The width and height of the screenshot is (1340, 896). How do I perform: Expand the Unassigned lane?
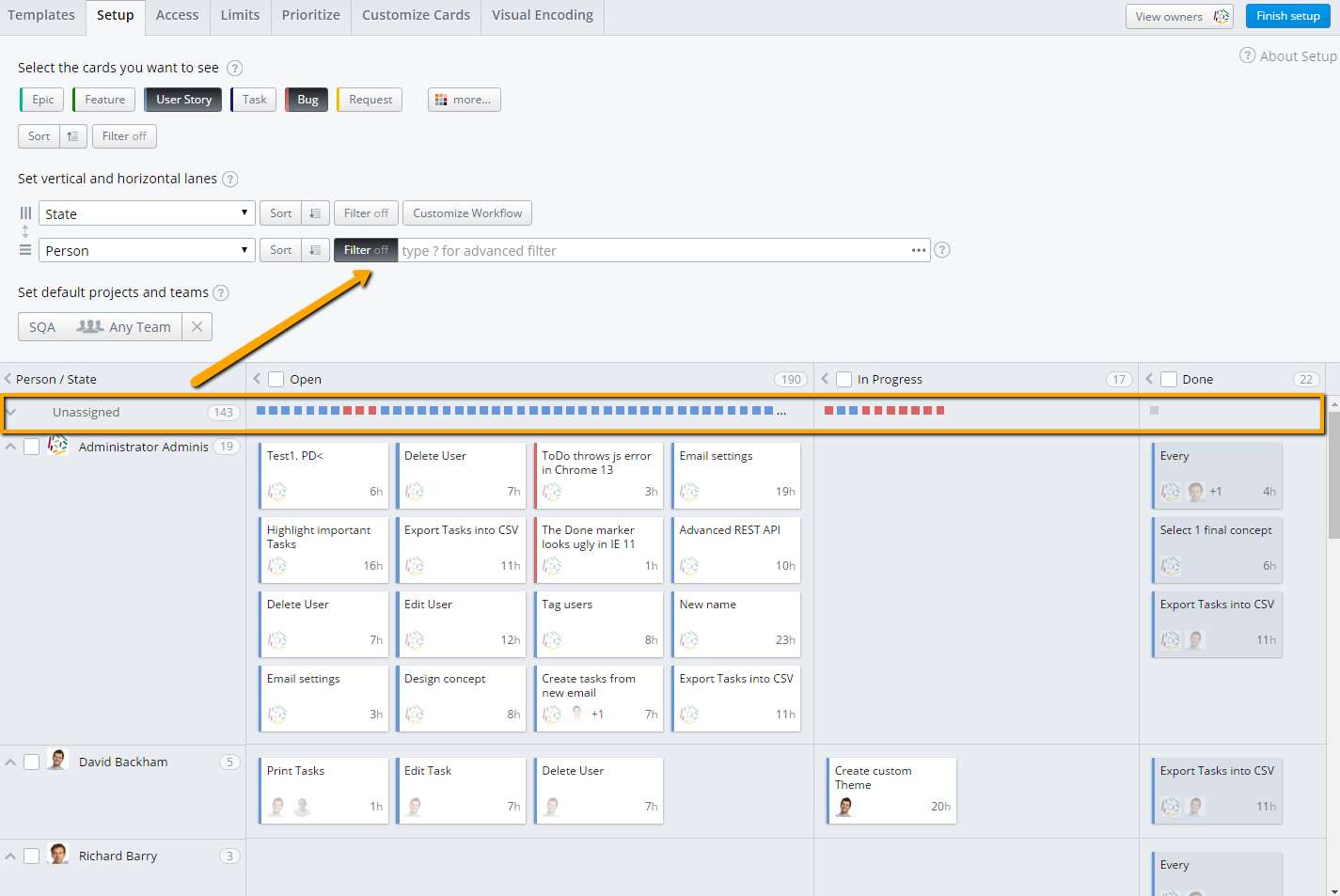tap(11, 412)
